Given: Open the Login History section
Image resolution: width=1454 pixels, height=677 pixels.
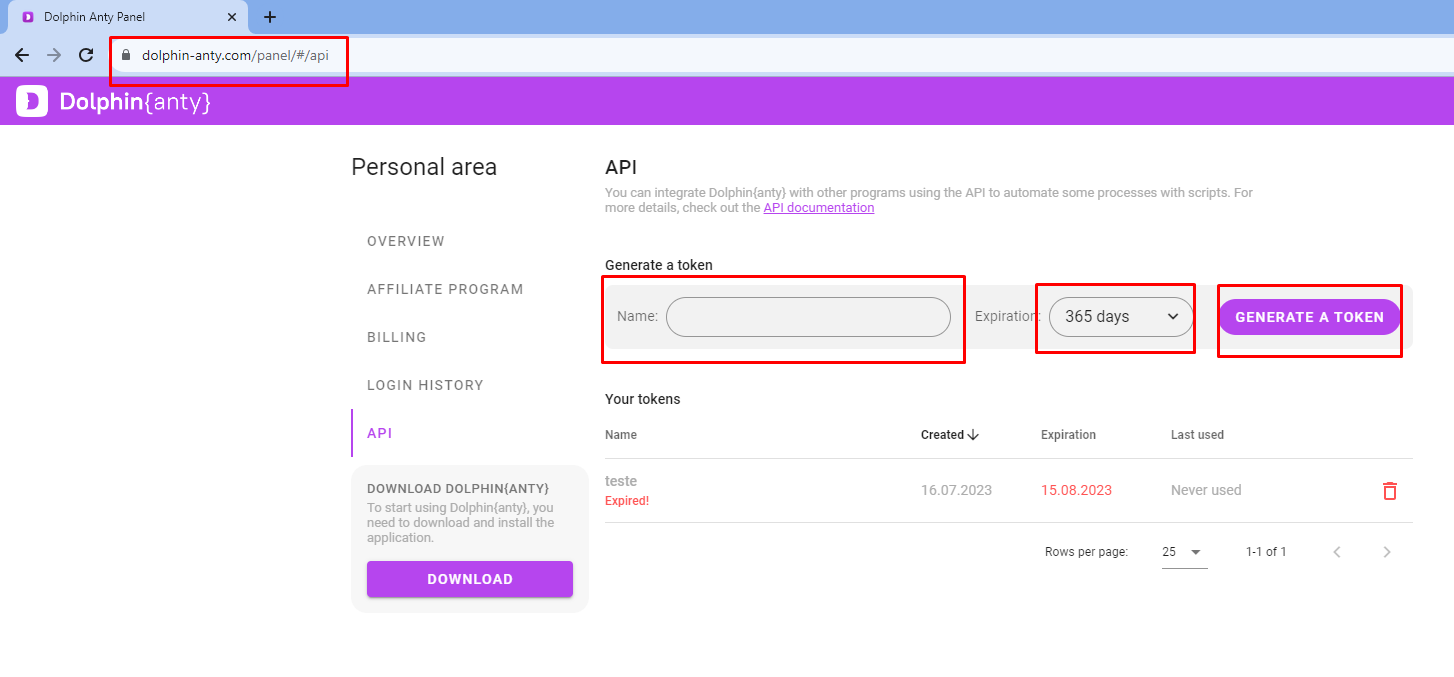Looking at the screenshot, I should pyautogui.click(x=425, y=385).
